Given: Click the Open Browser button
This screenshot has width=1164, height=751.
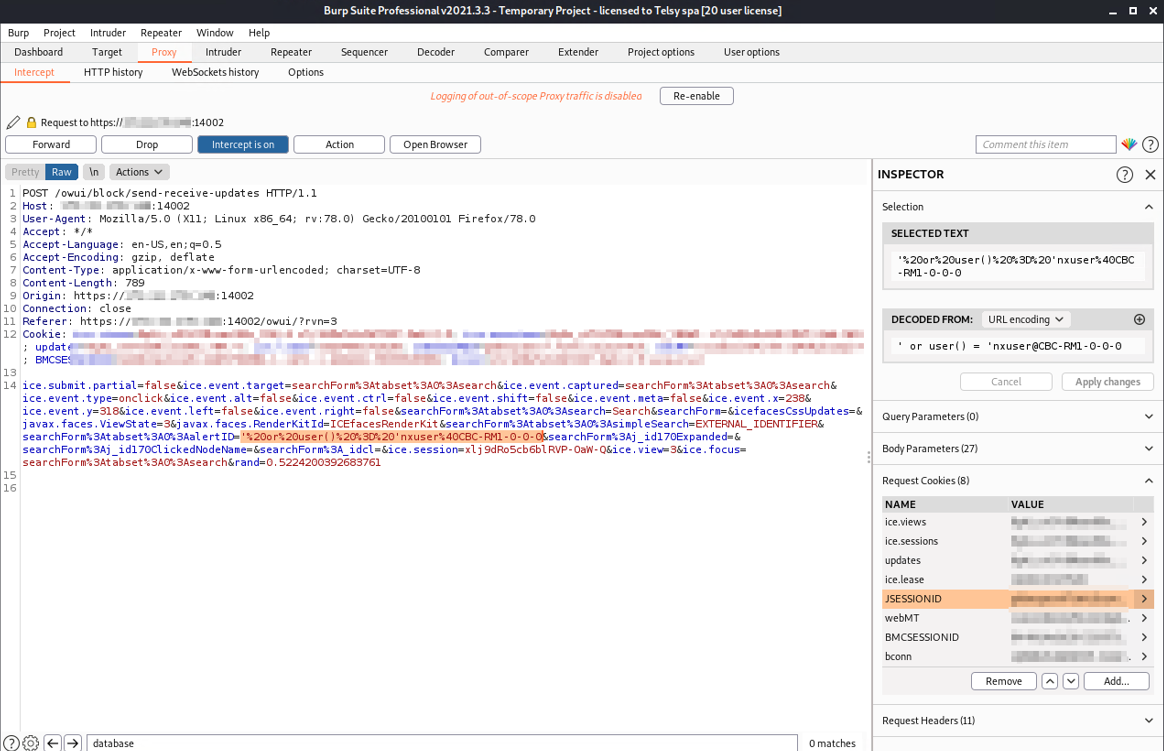Looking at the screenshot, I should point(435,145).
